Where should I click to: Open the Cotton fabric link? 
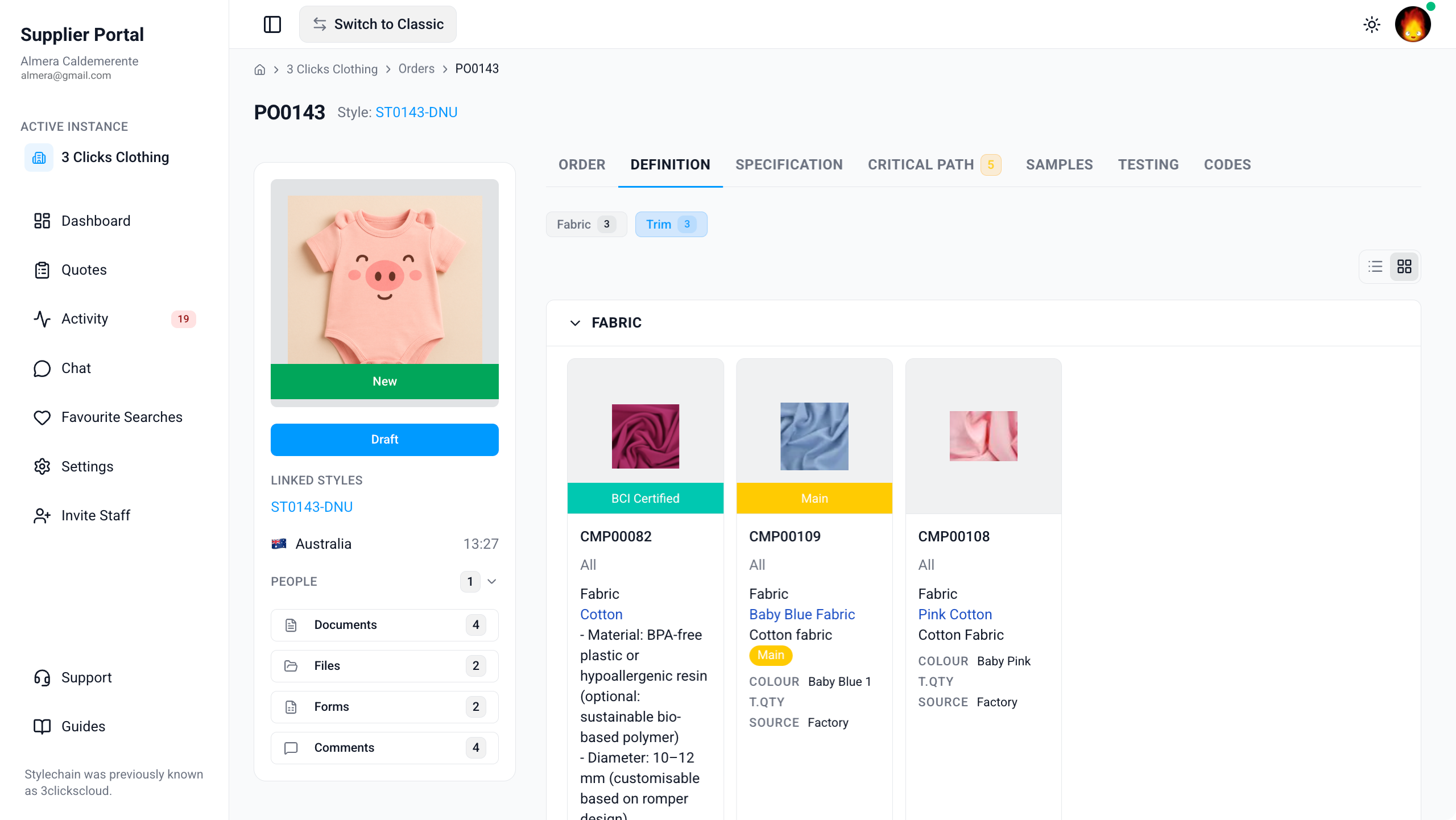[x=601, y=615]
